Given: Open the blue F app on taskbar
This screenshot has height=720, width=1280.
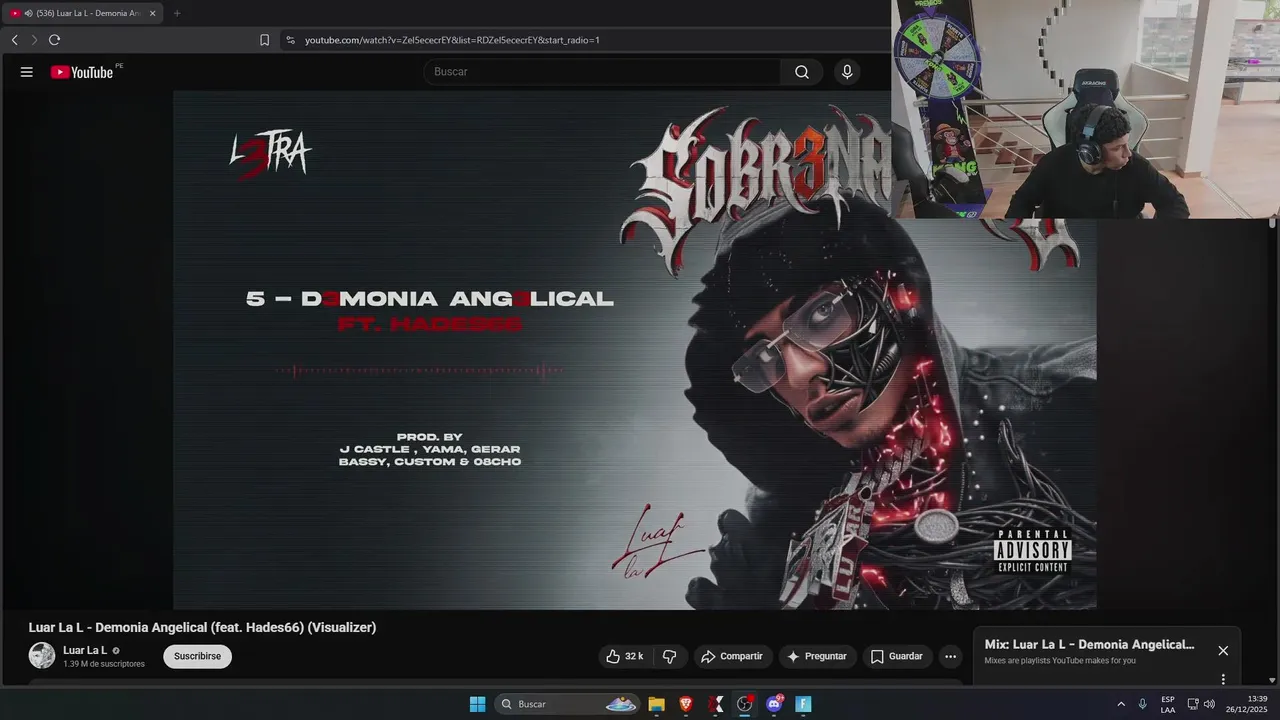Looking at the screenshot, I should pyautogui.click(x=803, y=704).
